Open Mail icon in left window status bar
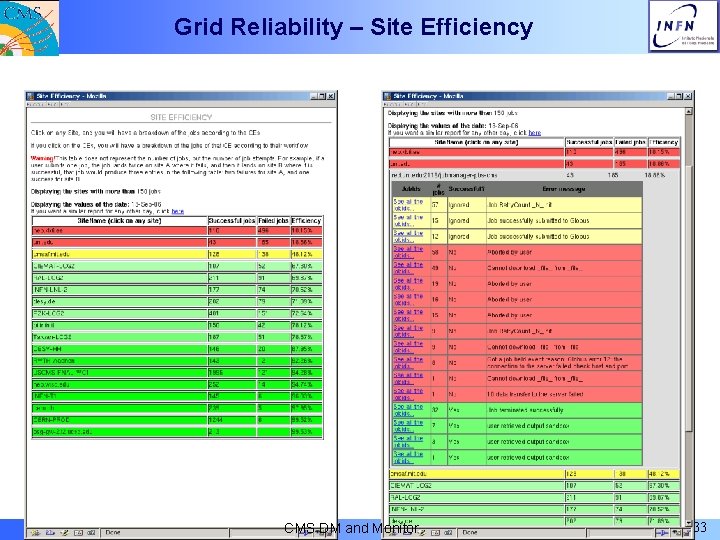Viewport: 720px width, 540px height. 50,533
